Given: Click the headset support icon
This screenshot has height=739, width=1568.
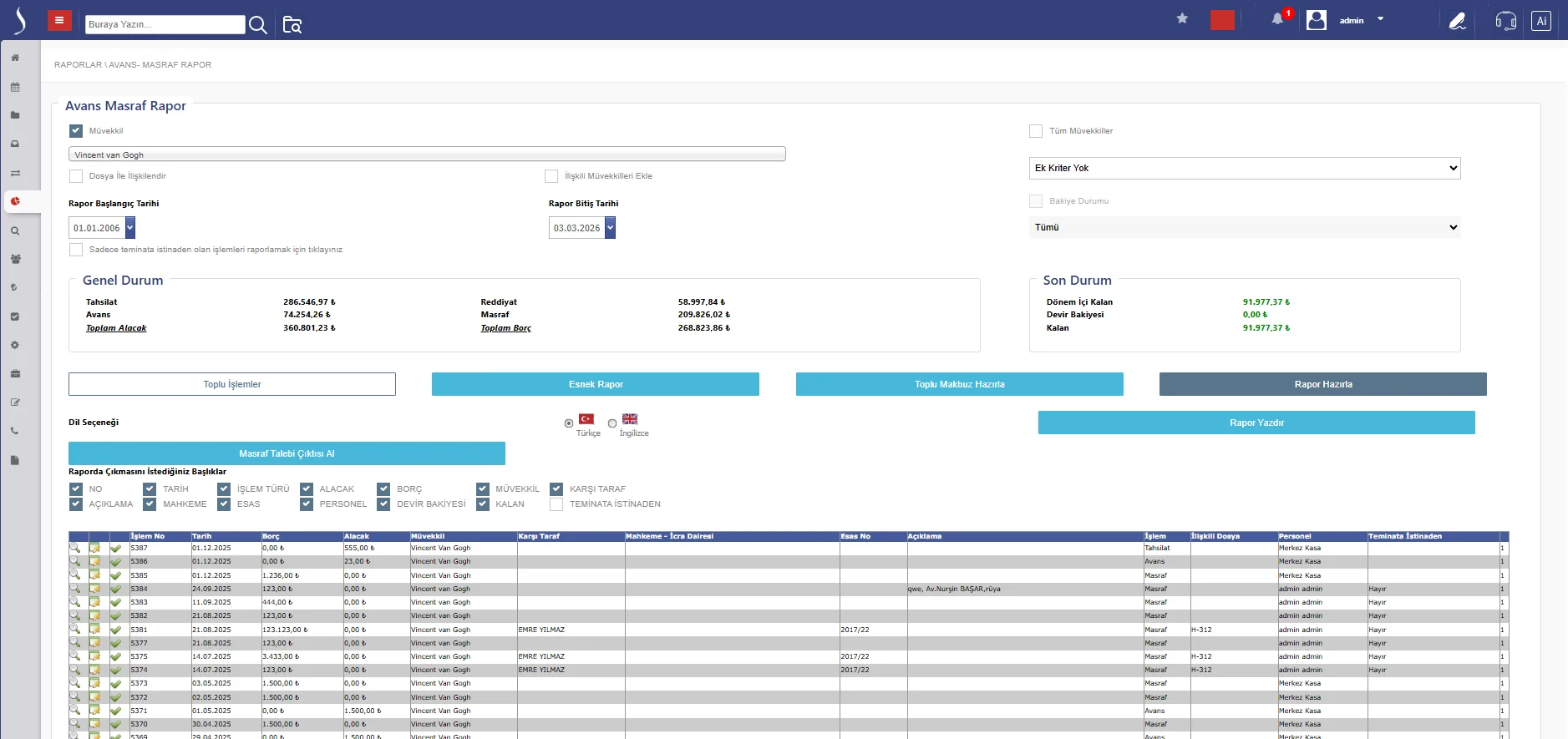Looking at the screenshot, I should point(1505,21).
